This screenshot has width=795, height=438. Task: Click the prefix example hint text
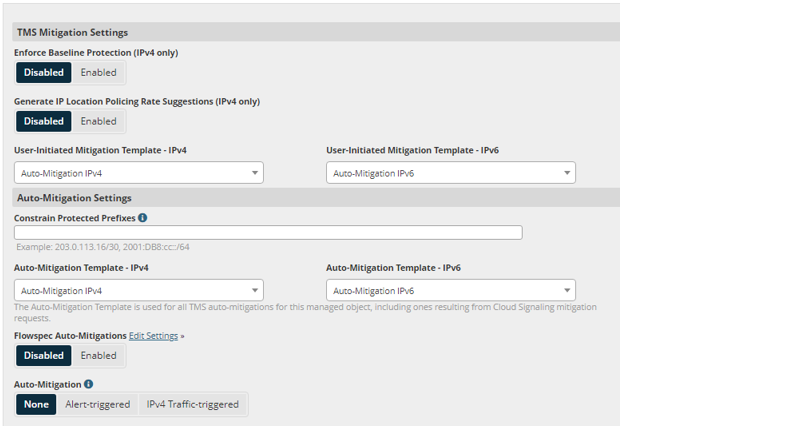click(102, 247)
